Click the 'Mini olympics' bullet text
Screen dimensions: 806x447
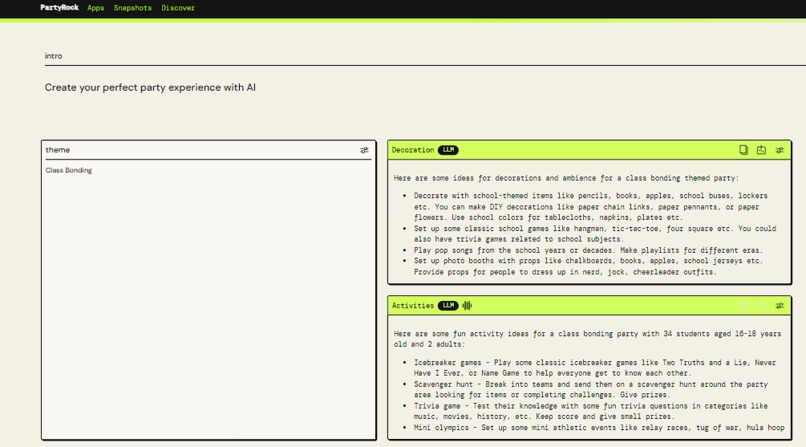tap(599, 427)
